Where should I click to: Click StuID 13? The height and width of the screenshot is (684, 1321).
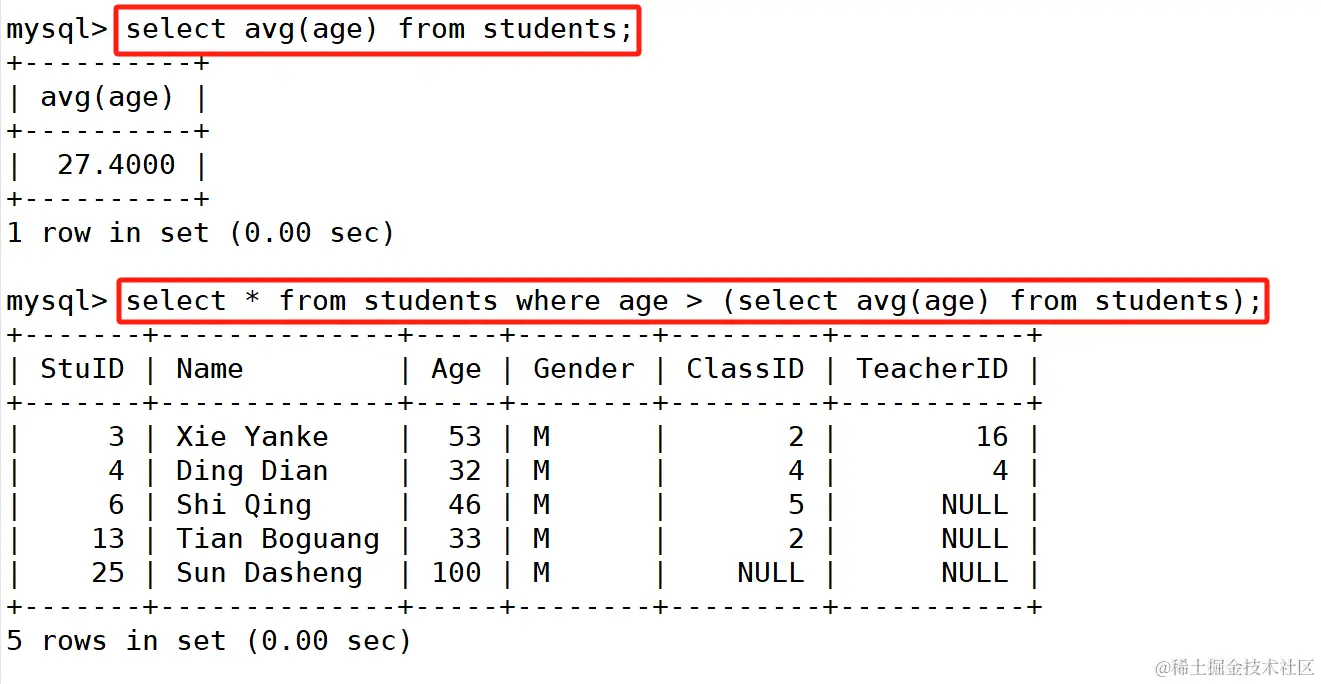tap(108, 539)
